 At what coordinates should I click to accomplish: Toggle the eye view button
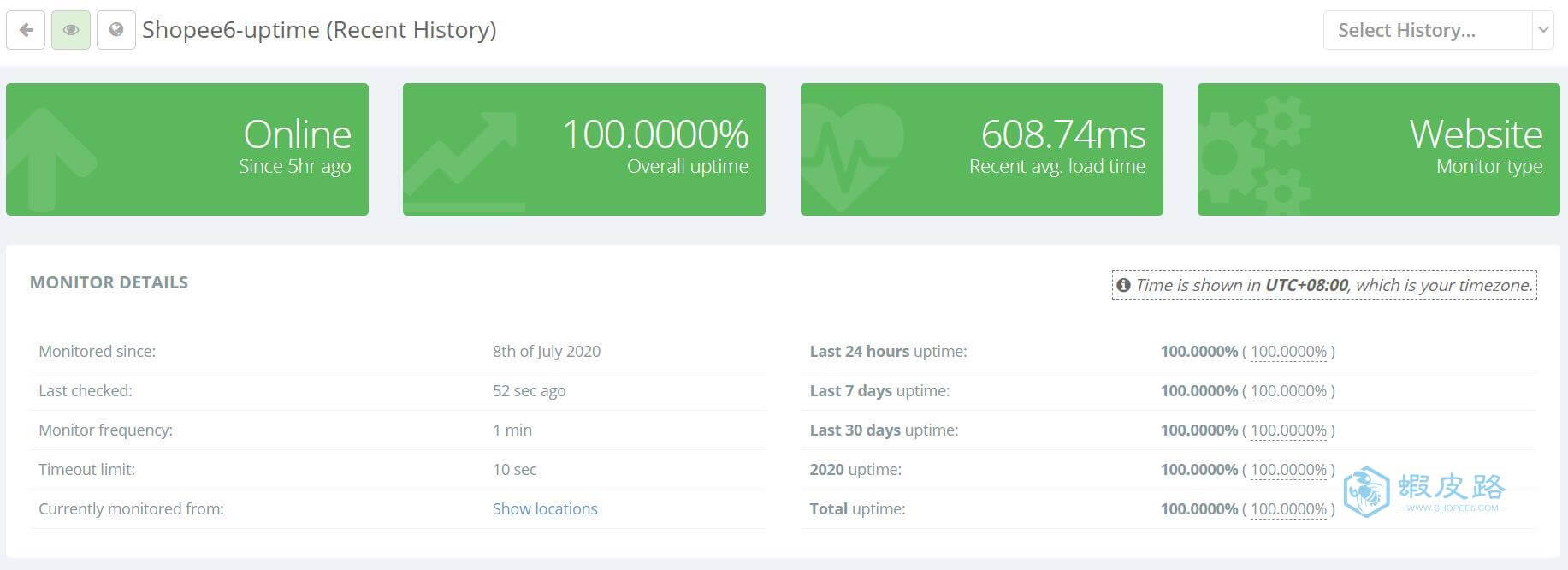(x=71, y=30)
